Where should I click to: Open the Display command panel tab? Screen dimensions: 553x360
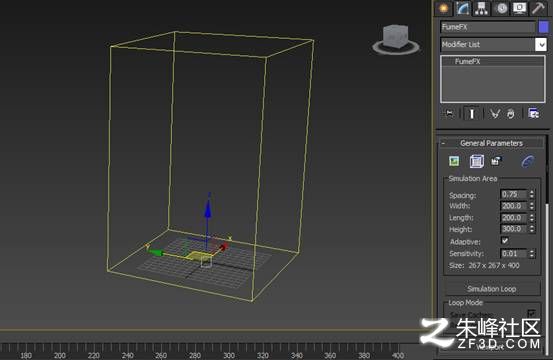point(519,8)
